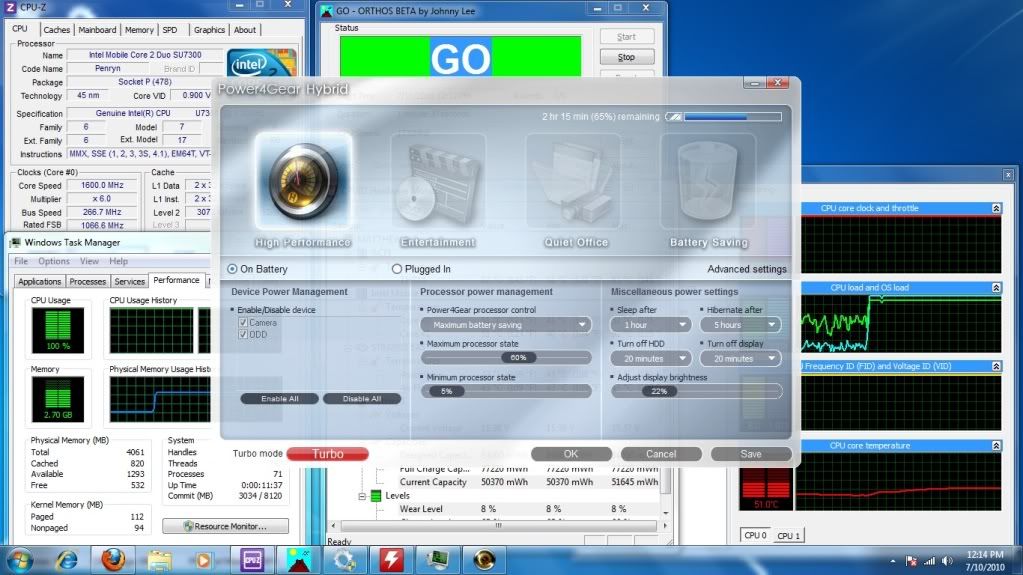Open Power4Gear processor control dropdown

(x=506, y=324)
